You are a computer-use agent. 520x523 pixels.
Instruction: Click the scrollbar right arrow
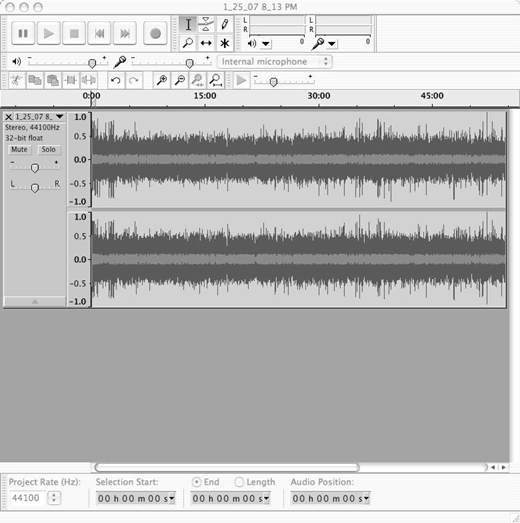503,467
